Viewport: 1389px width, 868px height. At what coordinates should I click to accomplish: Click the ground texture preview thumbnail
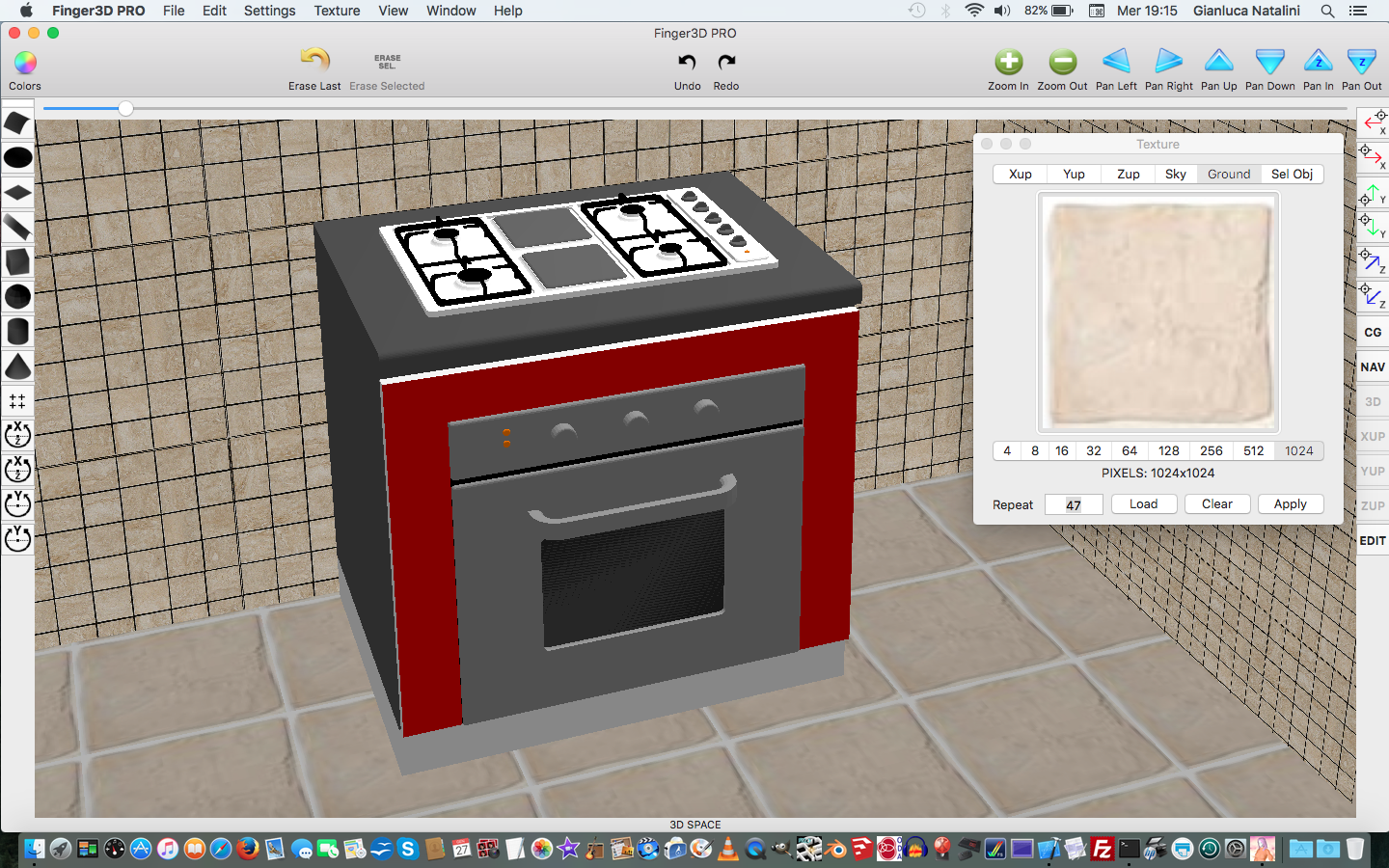[x=1157, y=312]
